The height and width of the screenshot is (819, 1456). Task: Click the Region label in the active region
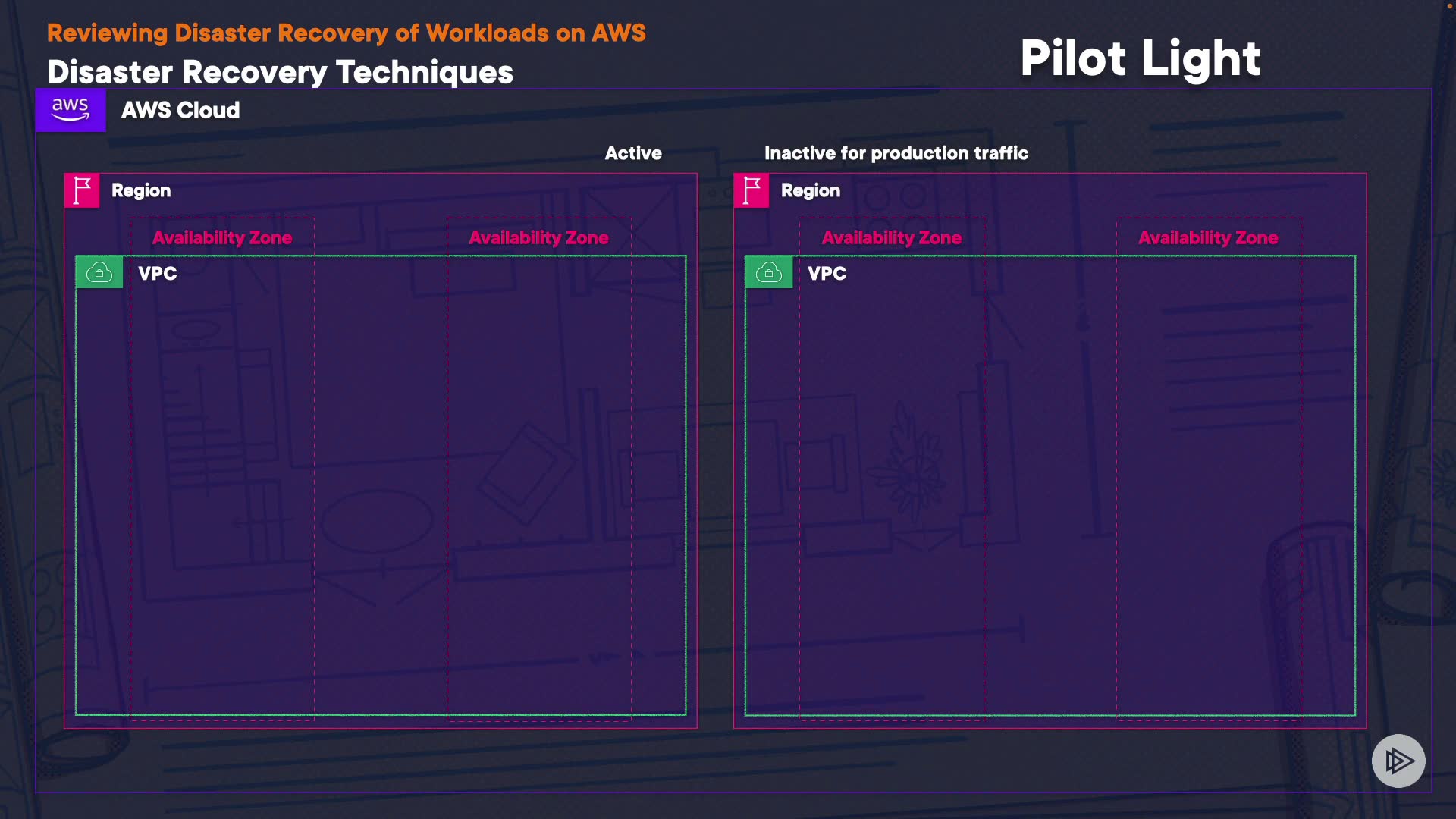[141, 190]
